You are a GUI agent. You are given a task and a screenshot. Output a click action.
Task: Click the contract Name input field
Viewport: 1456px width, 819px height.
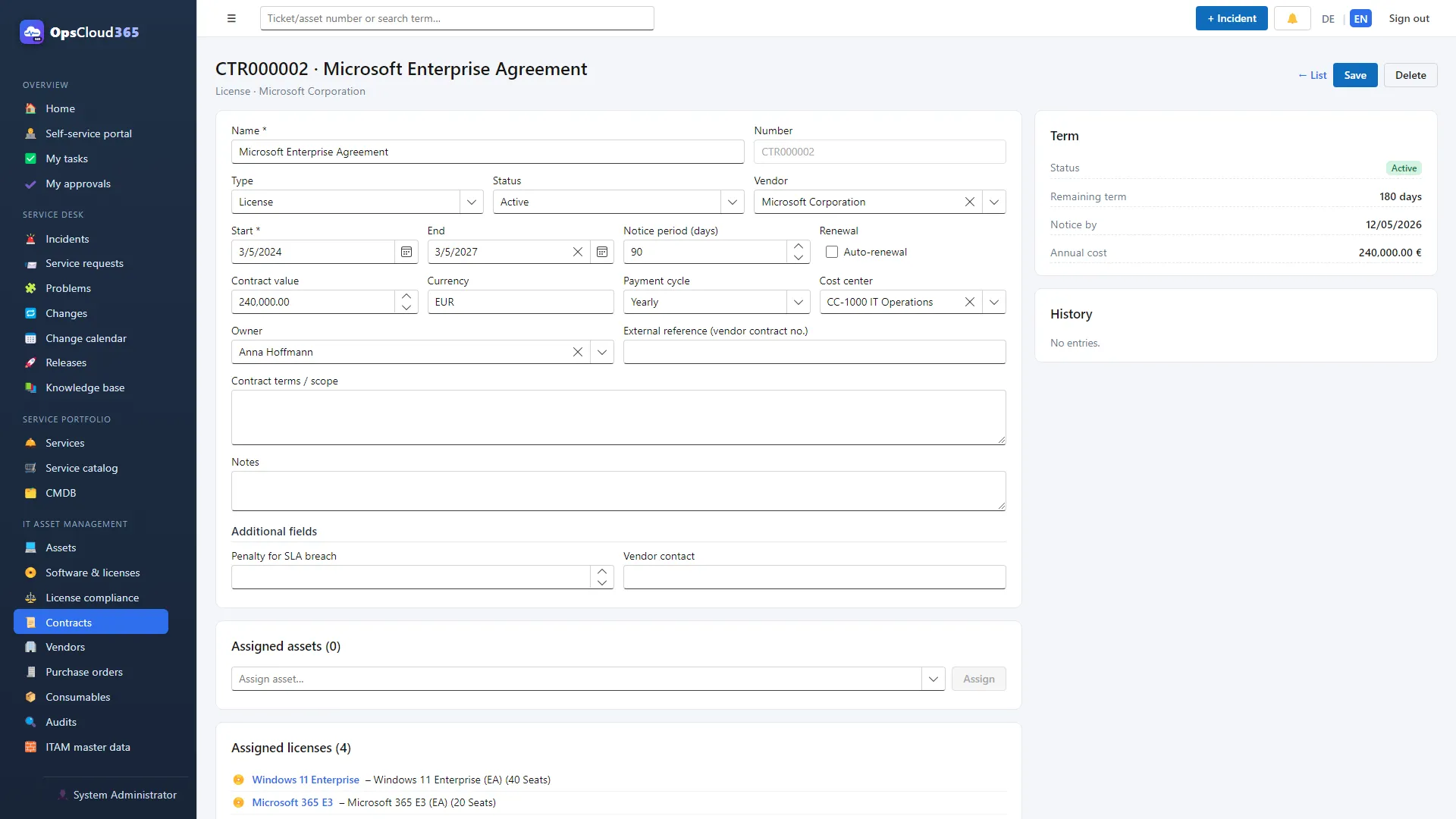[x=488, y=152]
